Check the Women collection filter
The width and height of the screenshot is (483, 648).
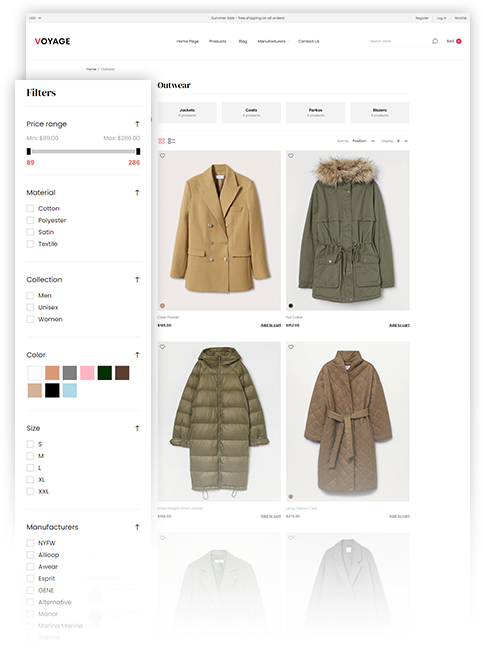pos(30,319)
